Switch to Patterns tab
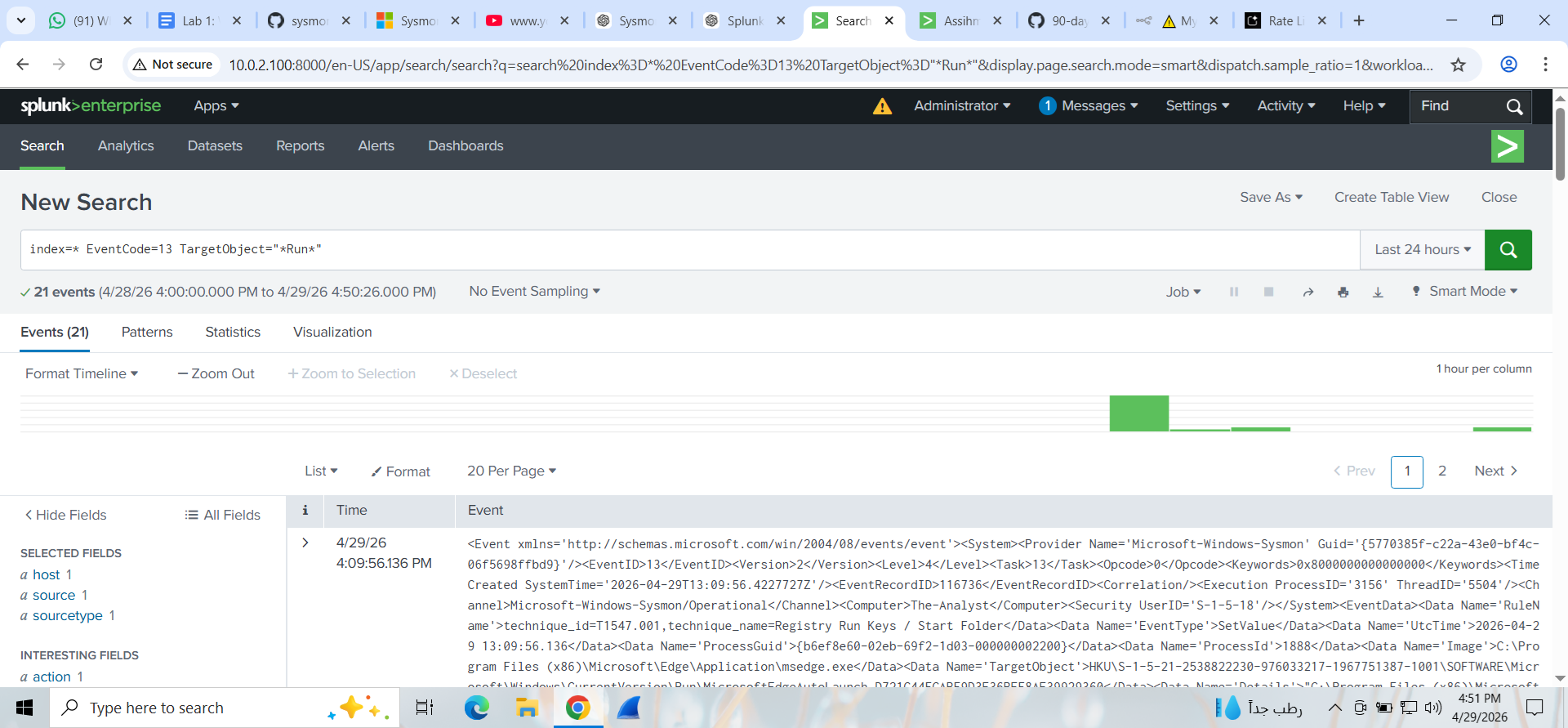 (x=147, y=332)
